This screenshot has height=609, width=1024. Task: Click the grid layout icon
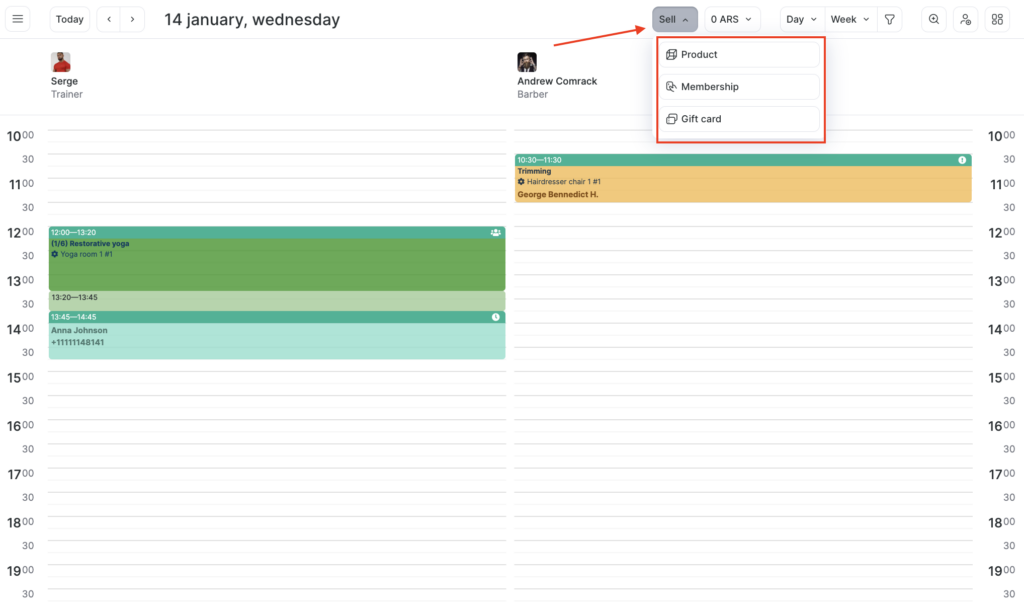coord(997,19)
